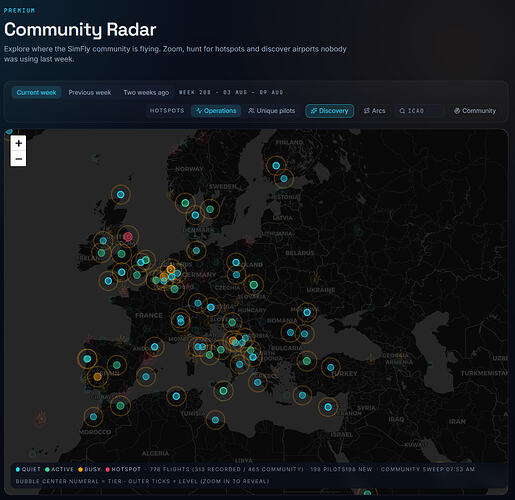Select the orange busy marker in Portugal
515x500 pixels.
(97, 377)
